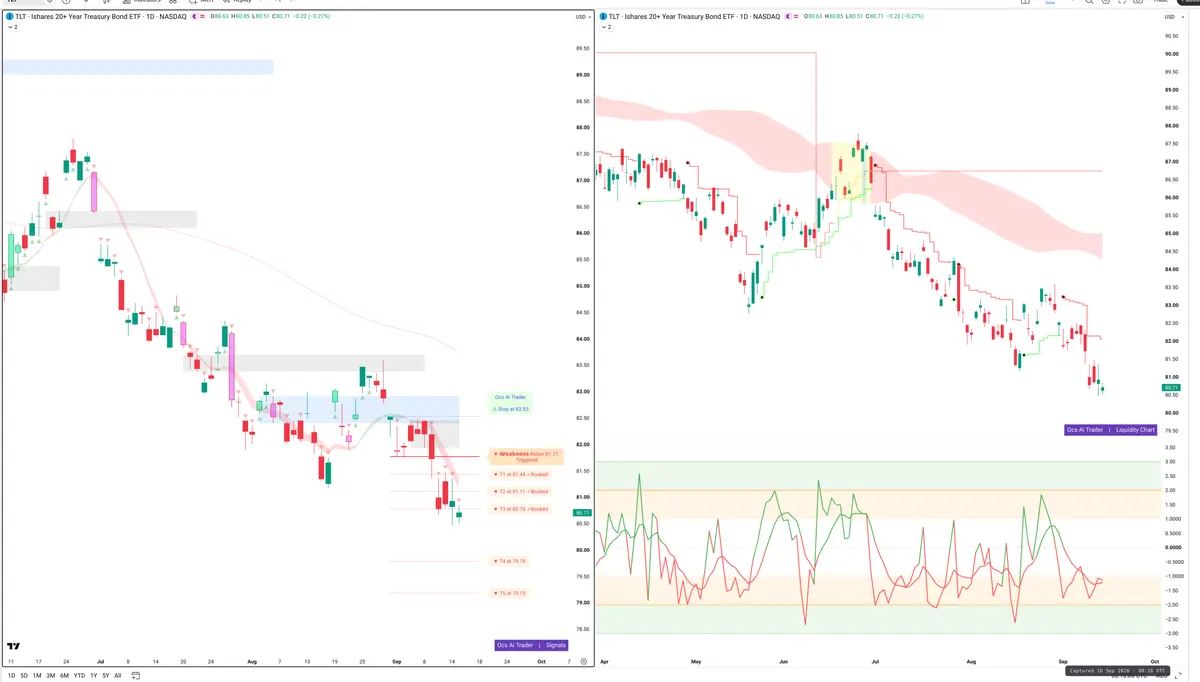Viewport: 1200px width, 682px height.
Task: Click the 'T3 at 80.78 Booked' label
Action: (x=521, y=509)
